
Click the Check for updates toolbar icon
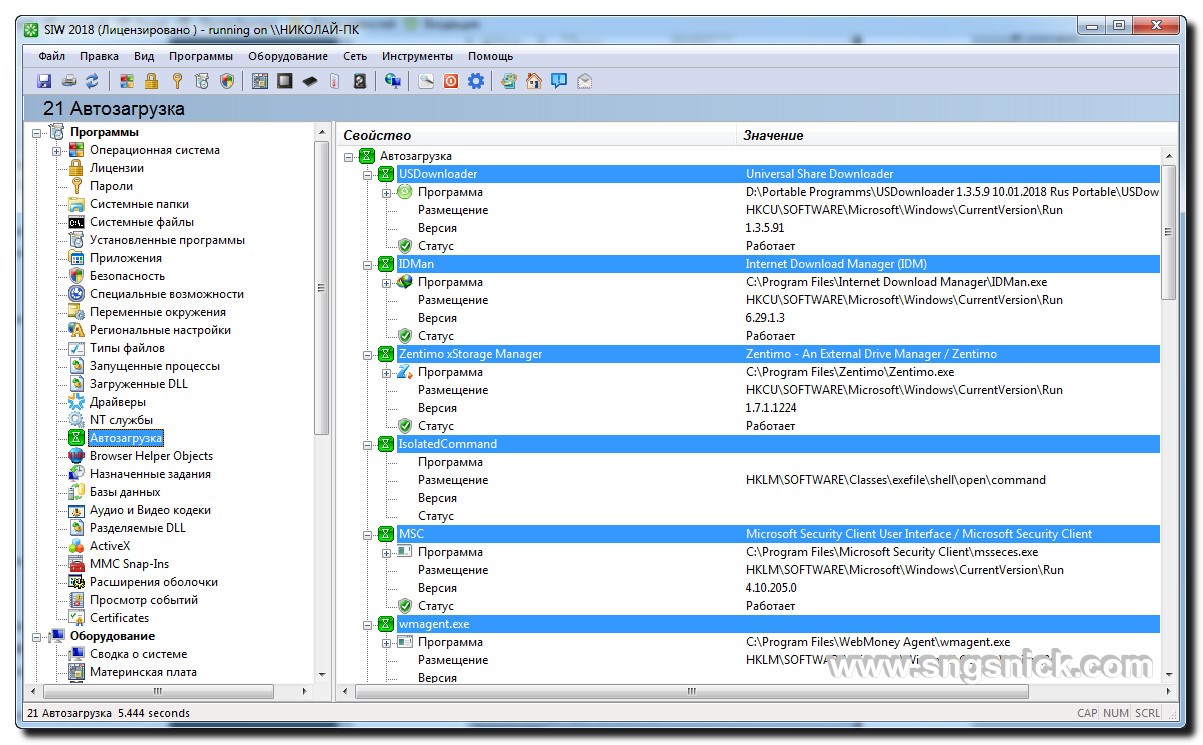509,81
